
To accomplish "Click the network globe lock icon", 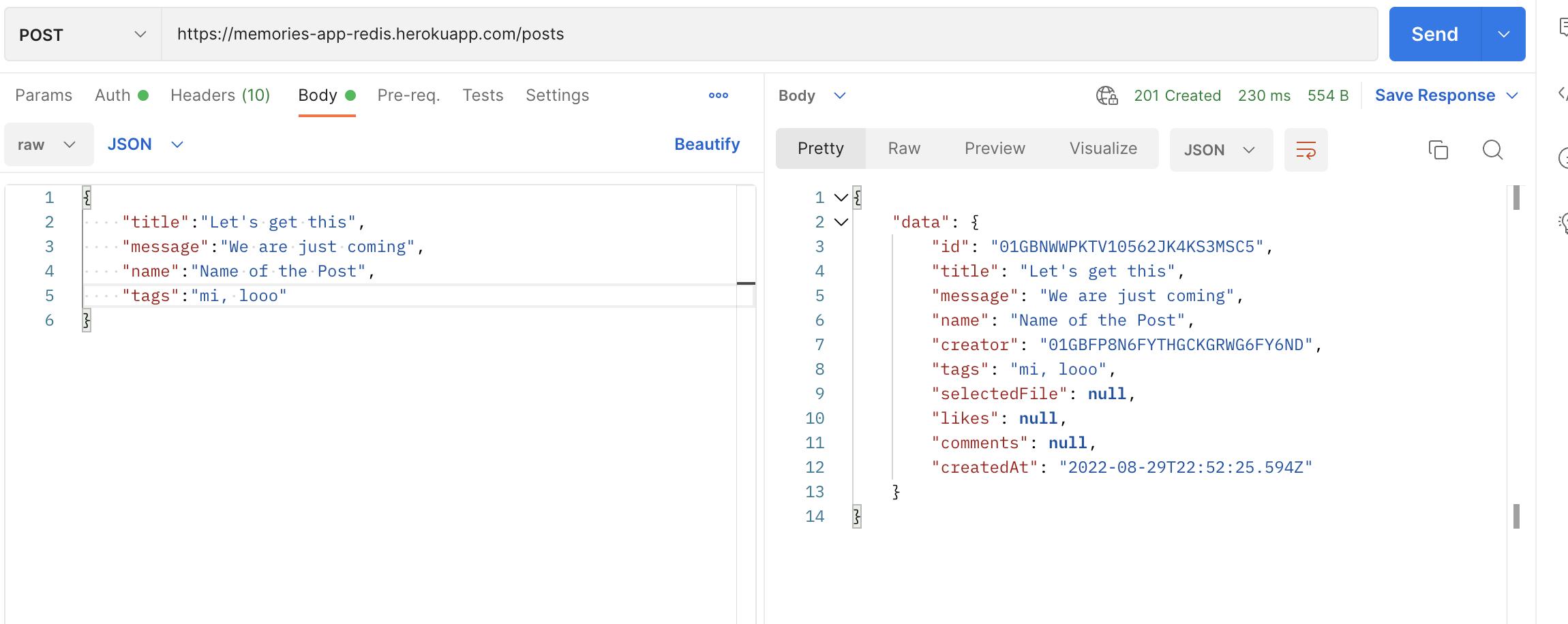I will (x=1106, y=96).
